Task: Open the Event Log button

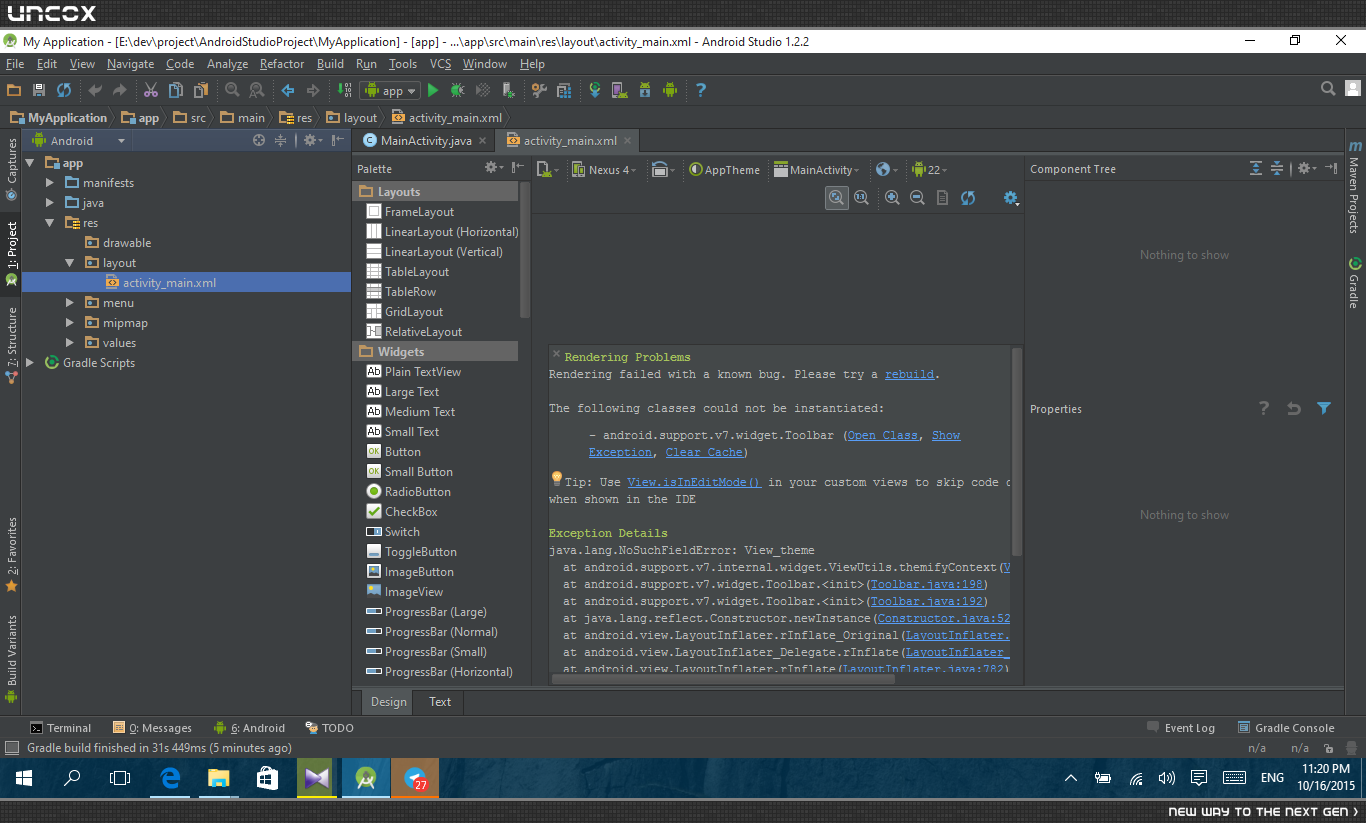Action: (x=1180, y=728)
